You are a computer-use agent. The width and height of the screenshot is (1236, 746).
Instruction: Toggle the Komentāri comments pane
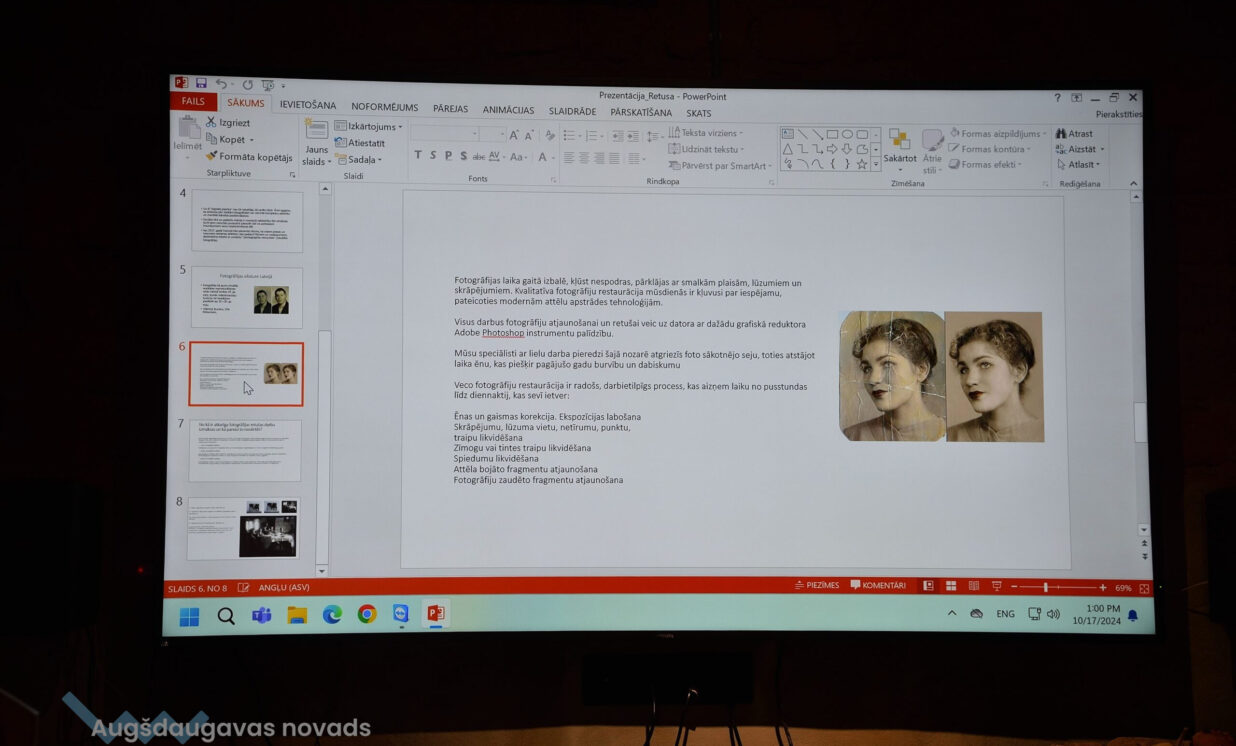point(878,585)
